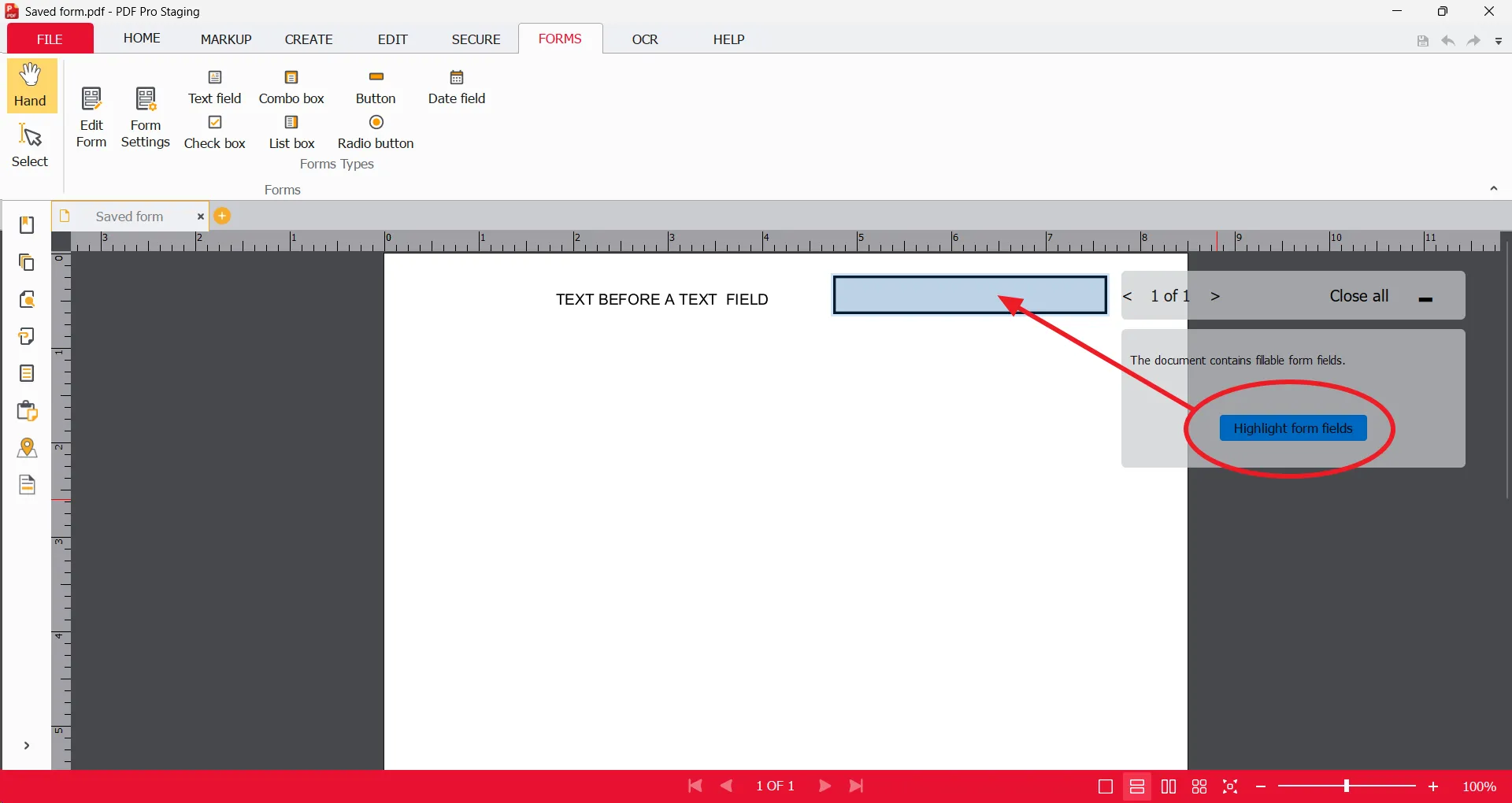Insert a Text field
The width and height of the screenshot is (1512, 803).
[215, 87]
